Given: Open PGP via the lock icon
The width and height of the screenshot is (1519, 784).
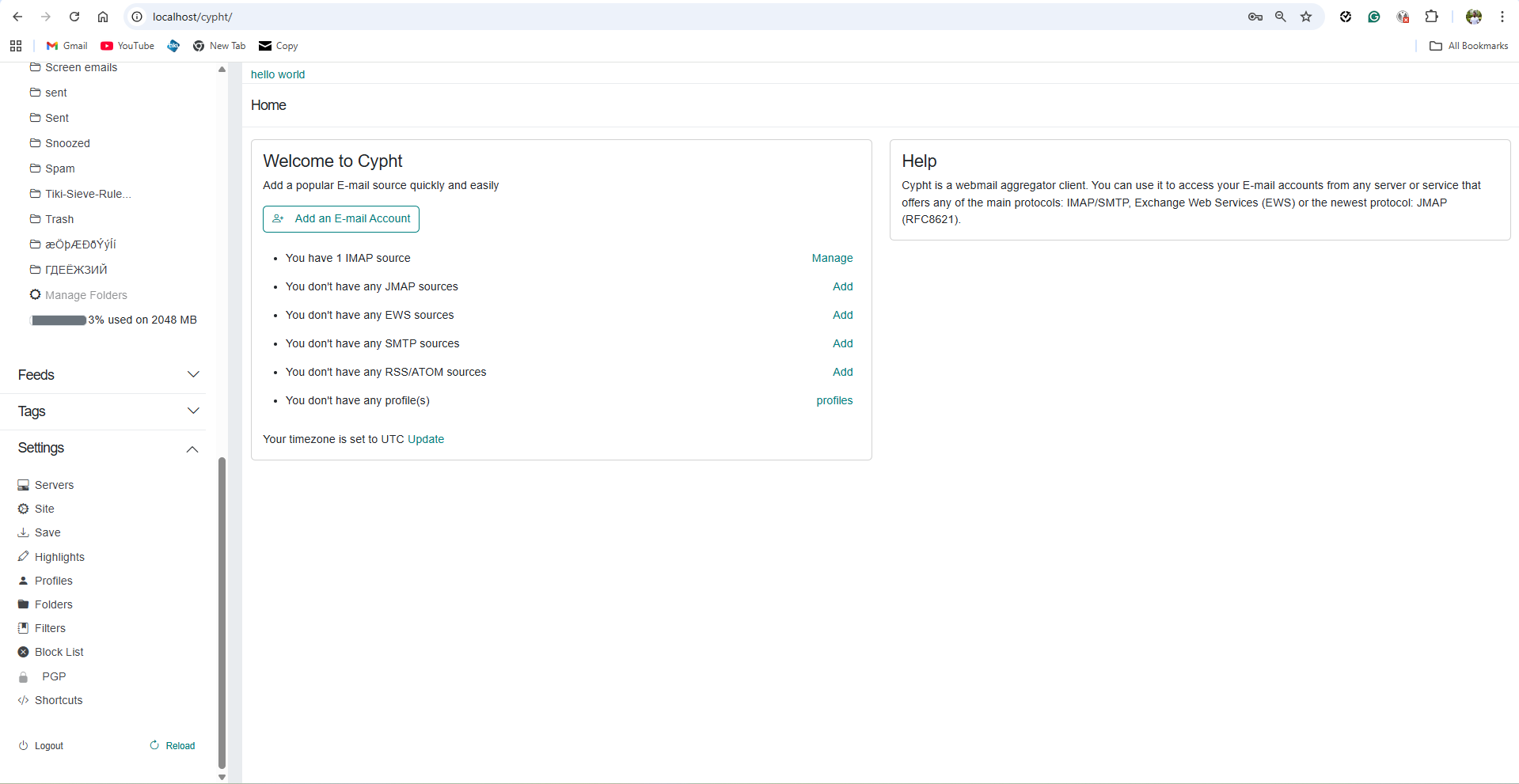Looking at the screenshot, I should (24, 676).
